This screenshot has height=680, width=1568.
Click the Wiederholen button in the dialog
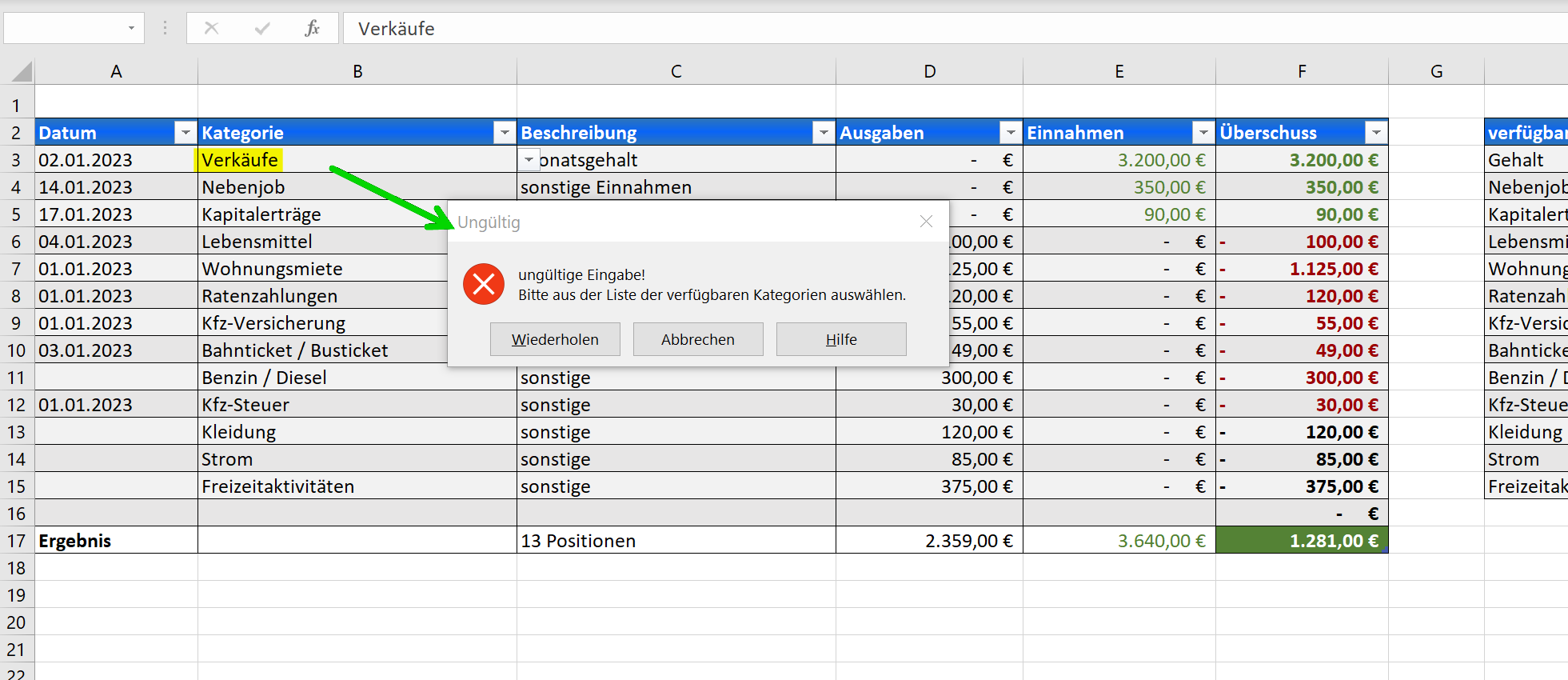[x=555, y=339]
